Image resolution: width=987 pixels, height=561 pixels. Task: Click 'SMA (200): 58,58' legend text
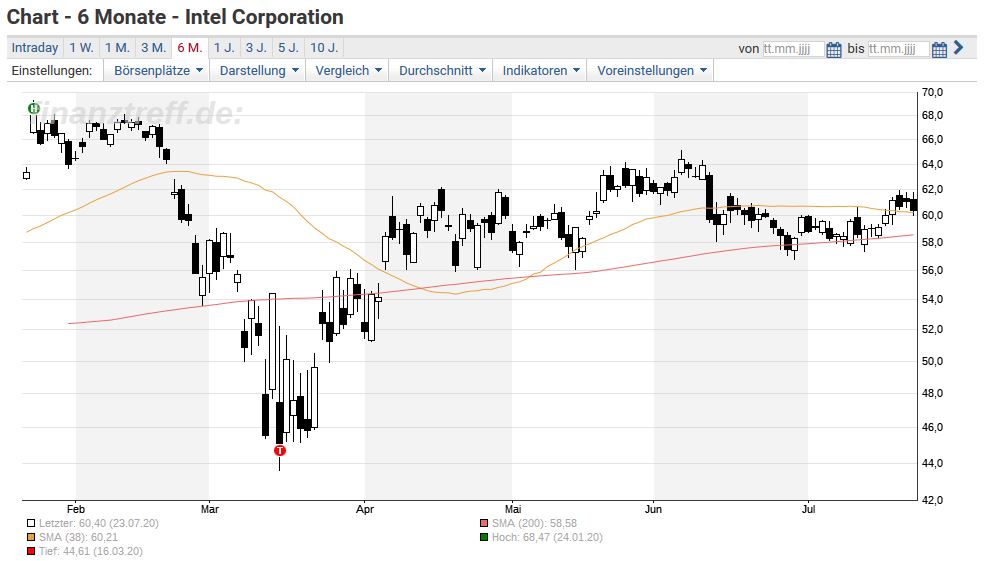click(x=534, y=523)
